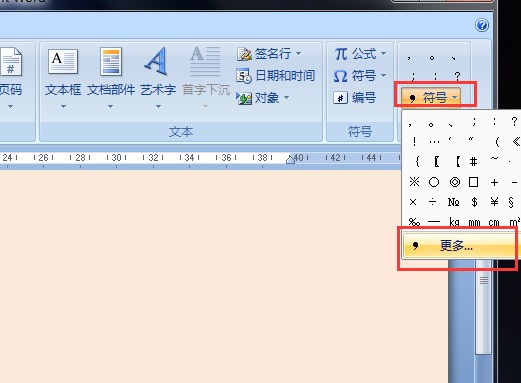
Task: Insert a 文本框 text box
Action: 63,79
